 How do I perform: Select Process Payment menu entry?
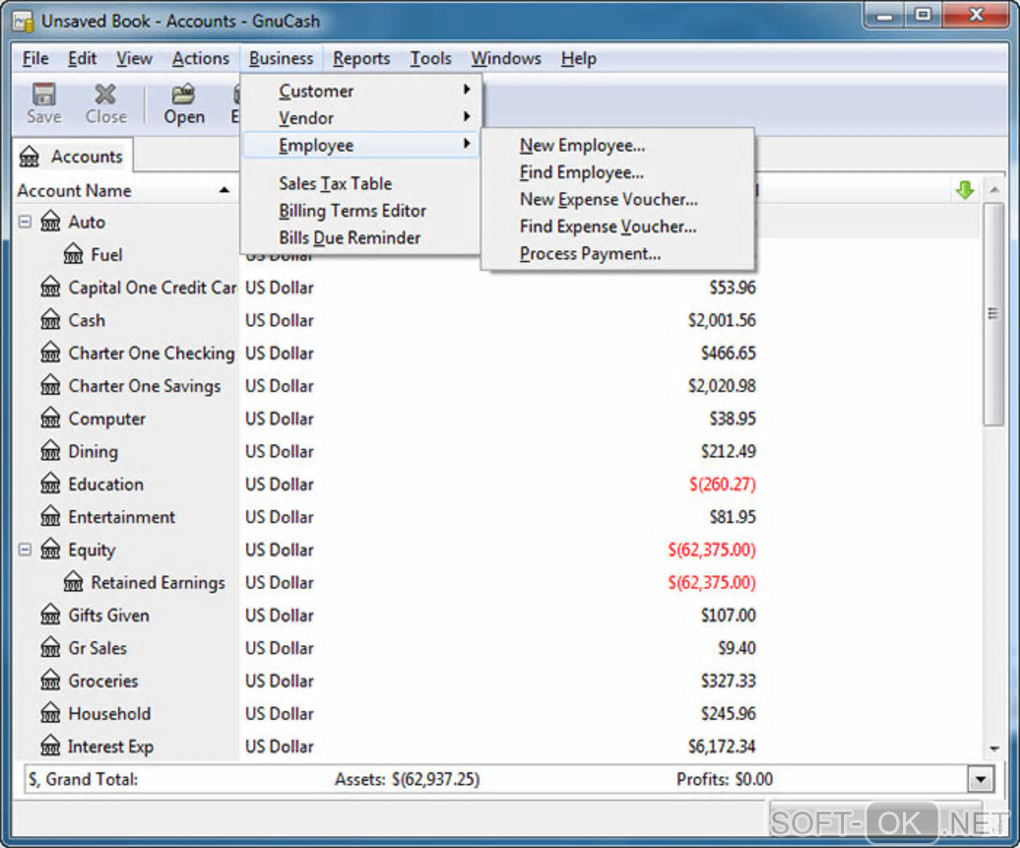coord(590,254)
